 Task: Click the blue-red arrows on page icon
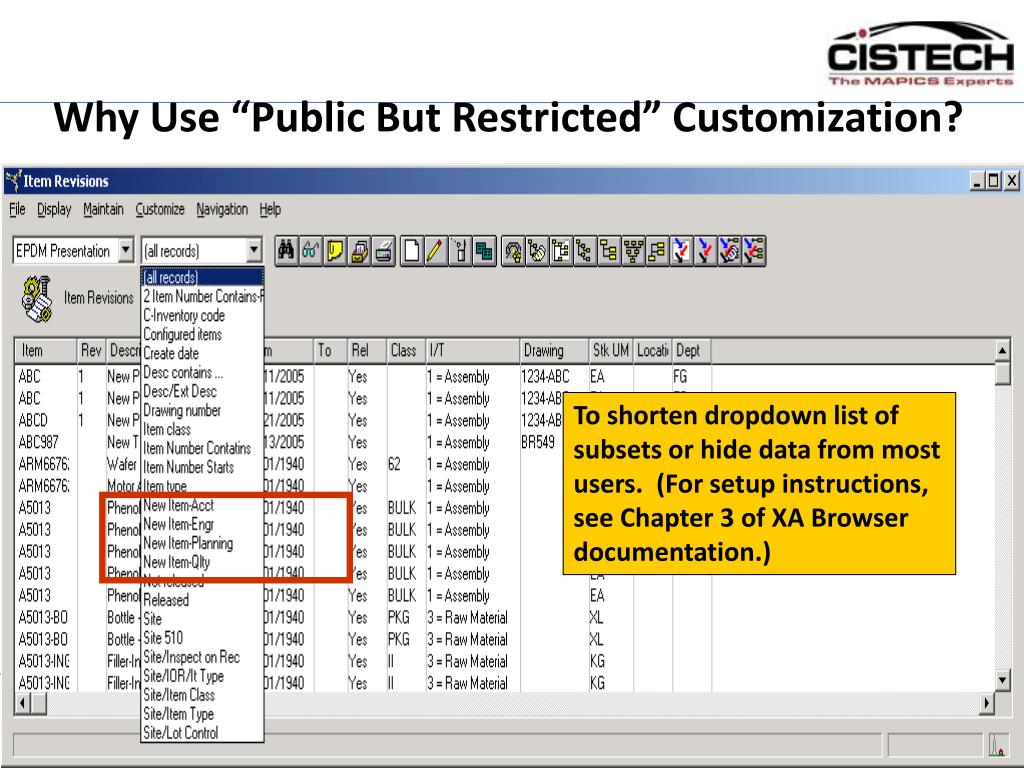[x=681, y=251]
